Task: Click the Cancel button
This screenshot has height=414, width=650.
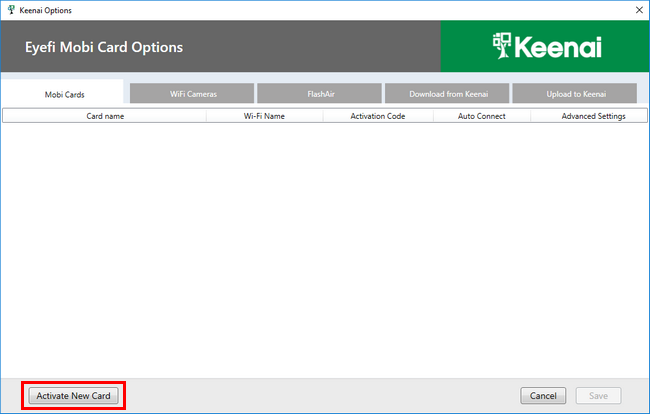Action: coord(543,396)
